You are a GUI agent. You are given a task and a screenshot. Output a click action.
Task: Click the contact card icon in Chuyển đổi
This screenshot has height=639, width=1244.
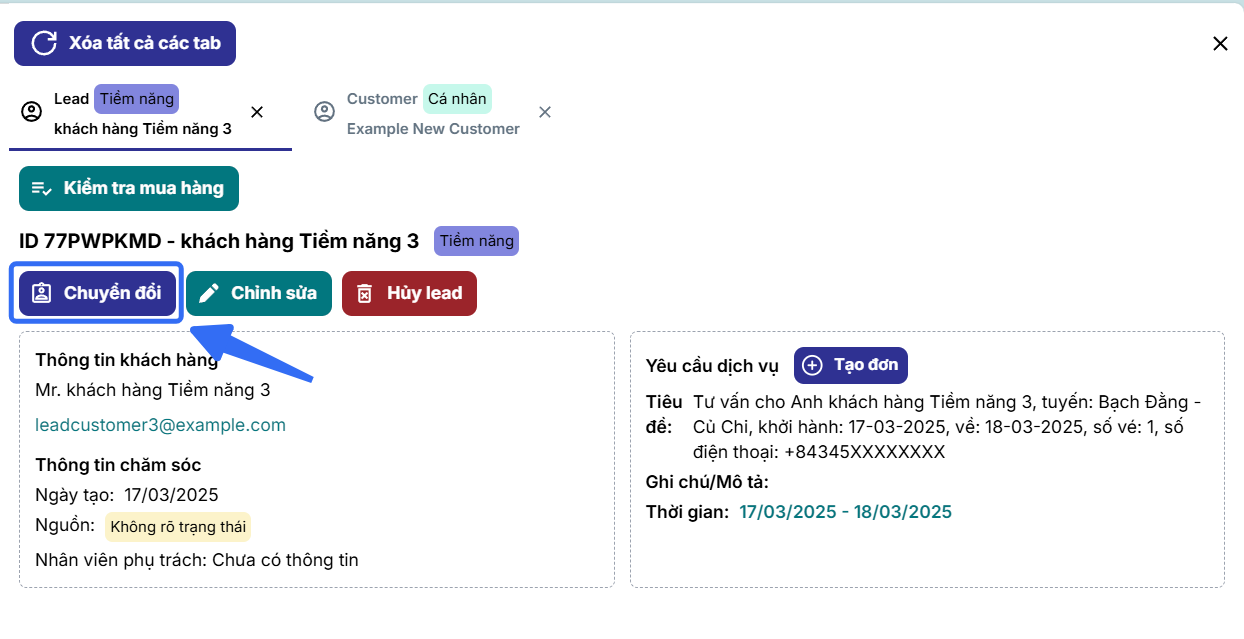coord(41,293)
